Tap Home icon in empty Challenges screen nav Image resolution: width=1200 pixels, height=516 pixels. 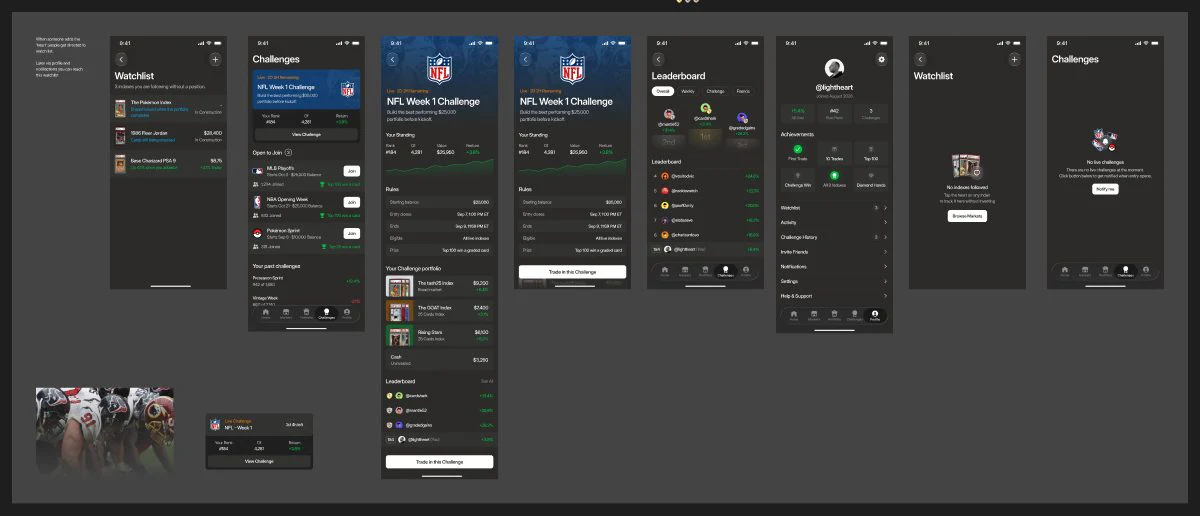tap(1065, 270)
